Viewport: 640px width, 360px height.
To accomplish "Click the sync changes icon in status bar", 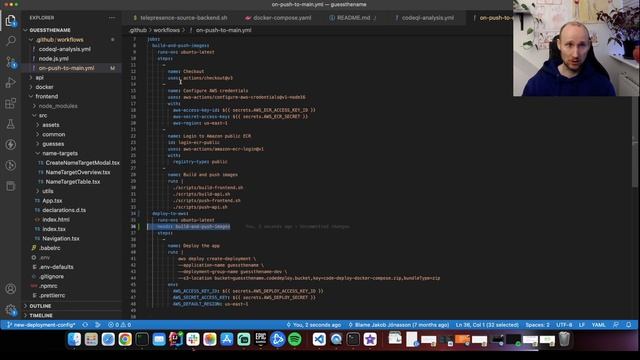I will click(x=85, y=325).
